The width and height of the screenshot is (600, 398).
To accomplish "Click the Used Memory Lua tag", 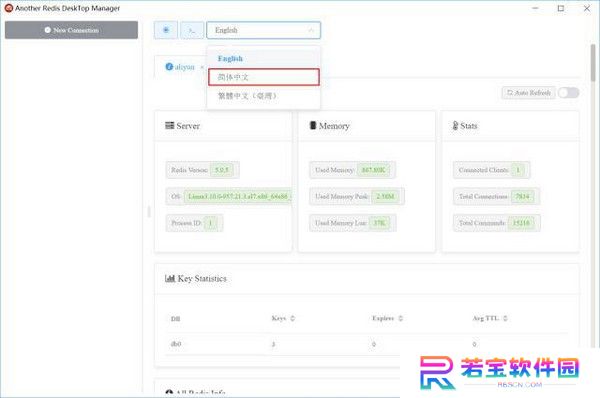I will pos(352,223).
